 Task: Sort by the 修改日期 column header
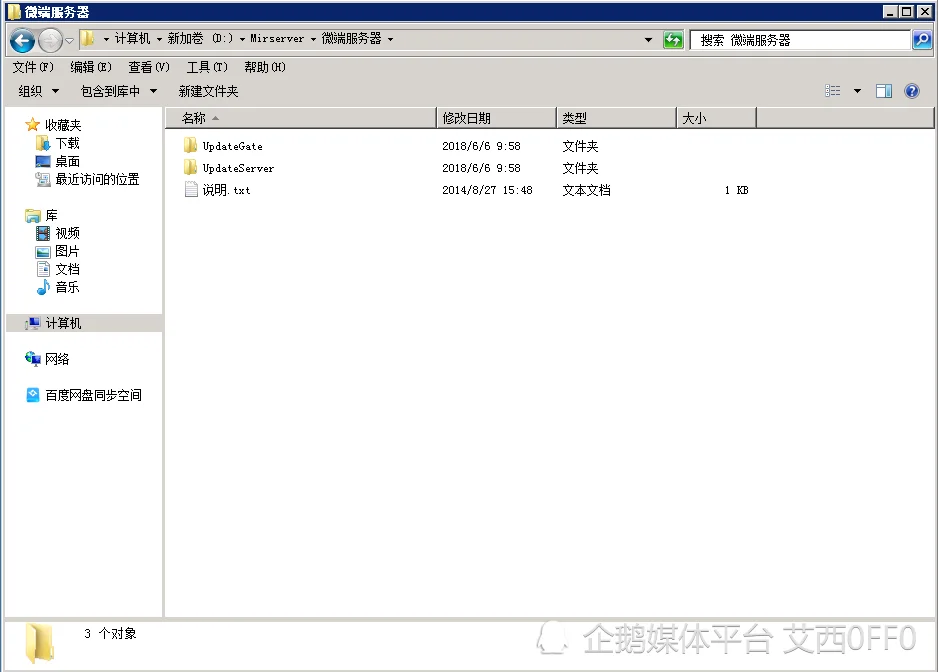[496, 118]
